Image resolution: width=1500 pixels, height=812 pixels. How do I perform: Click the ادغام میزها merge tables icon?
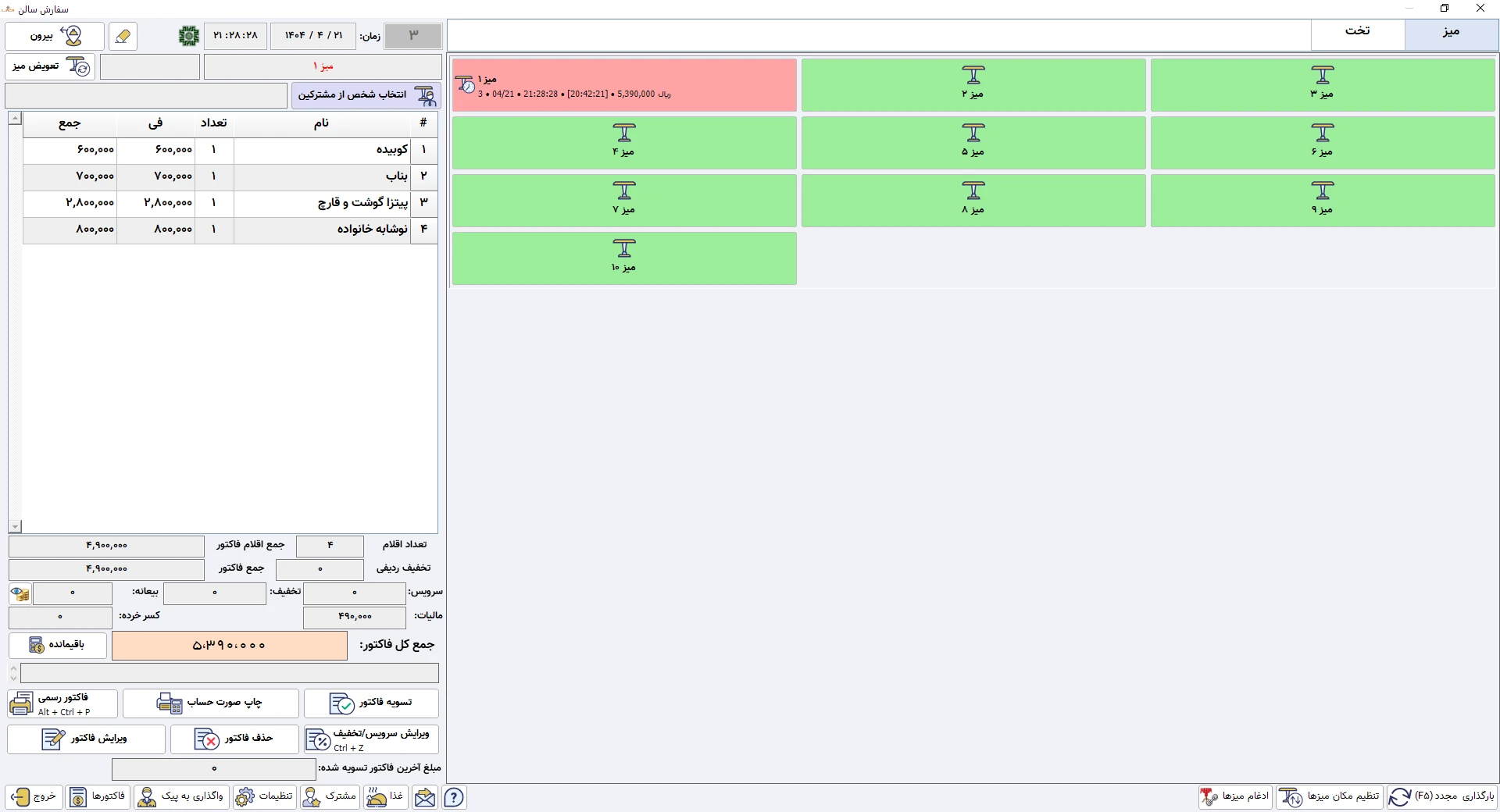(x=1235, y=797)
